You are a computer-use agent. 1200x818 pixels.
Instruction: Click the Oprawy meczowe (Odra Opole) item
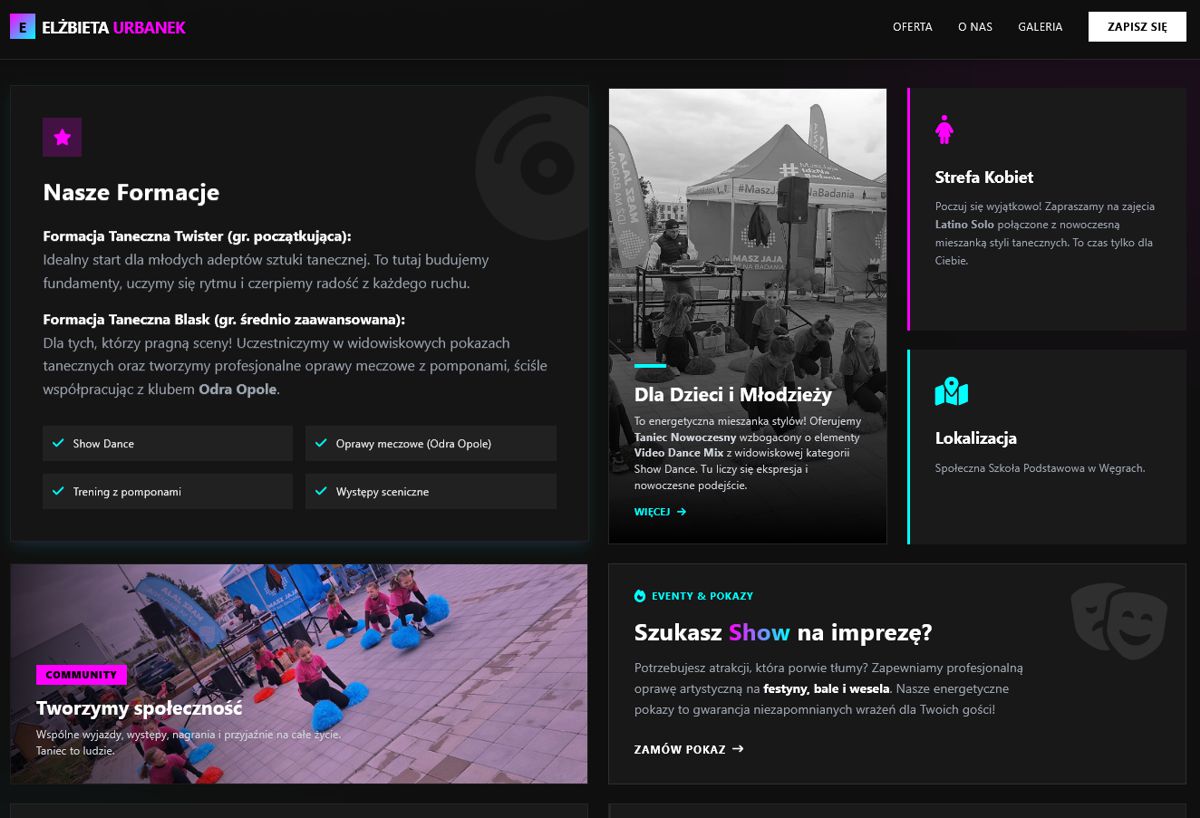[x=430, y=443]
